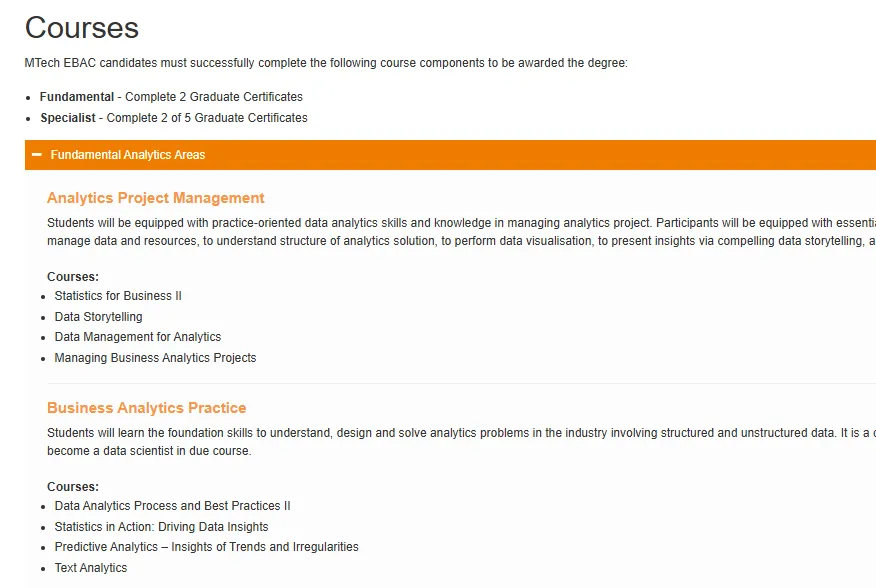
Task: Choose Predictive Analytics – Insights of Trends course
Action: click(207, 547)
